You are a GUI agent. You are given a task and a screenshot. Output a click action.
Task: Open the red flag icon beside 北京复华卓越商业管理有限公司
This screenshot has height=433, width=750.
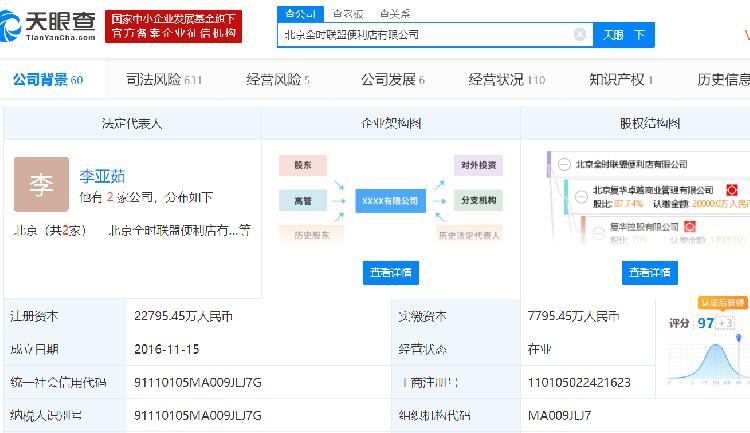pos(731,190)
